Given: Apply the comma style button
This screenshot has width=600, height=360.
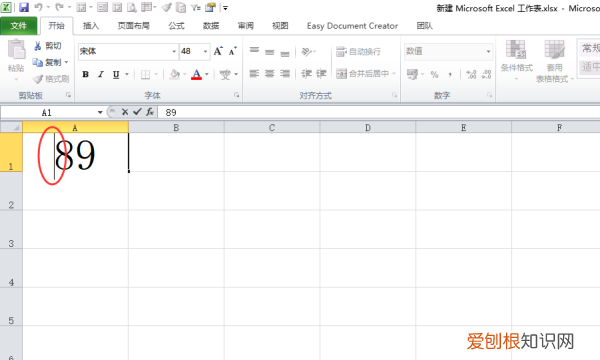Looking at the screenshot, I should click(x=450, y=74).
